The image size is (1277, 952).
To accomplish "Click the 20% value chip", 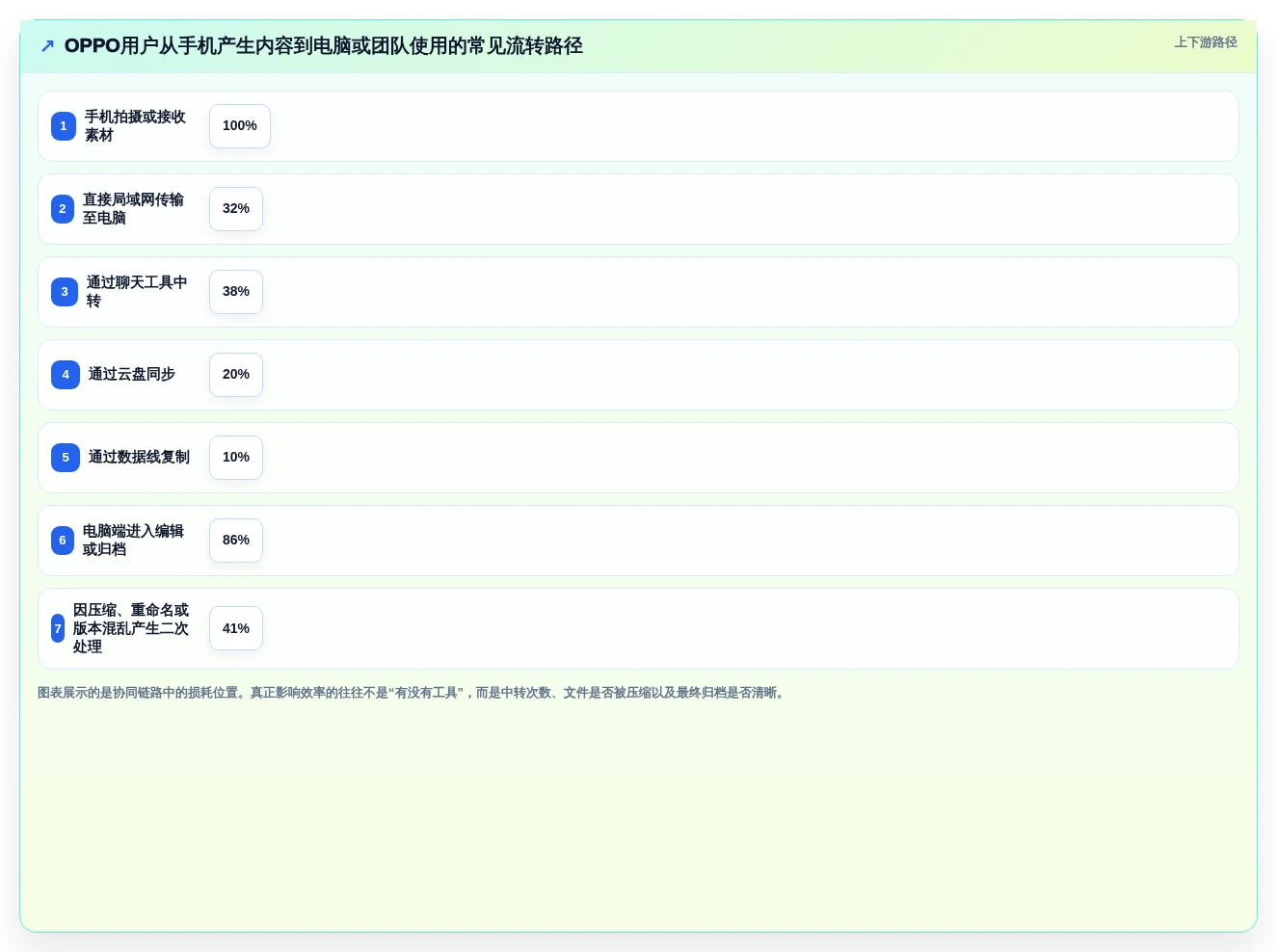I will tap(236, 375).
